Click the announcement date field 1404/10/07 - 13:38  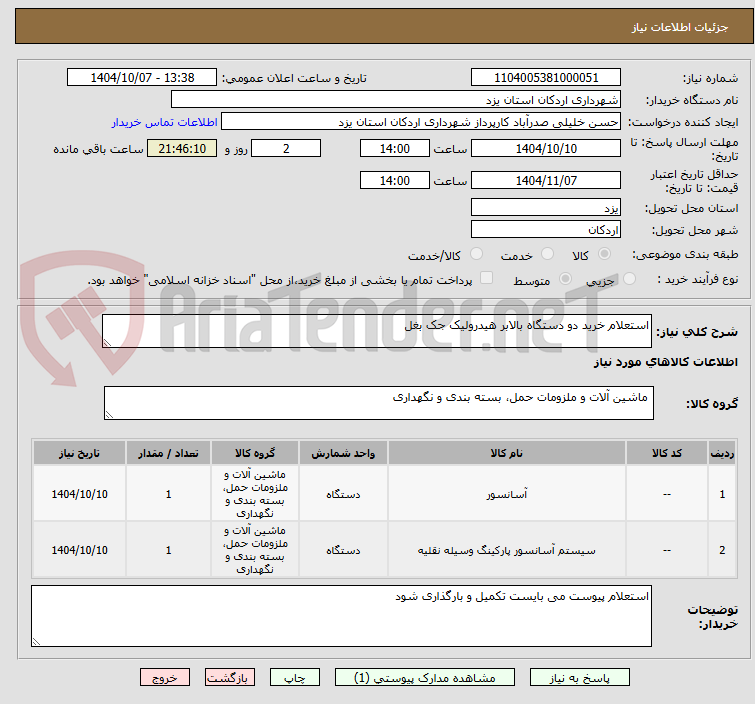point(142,78)
